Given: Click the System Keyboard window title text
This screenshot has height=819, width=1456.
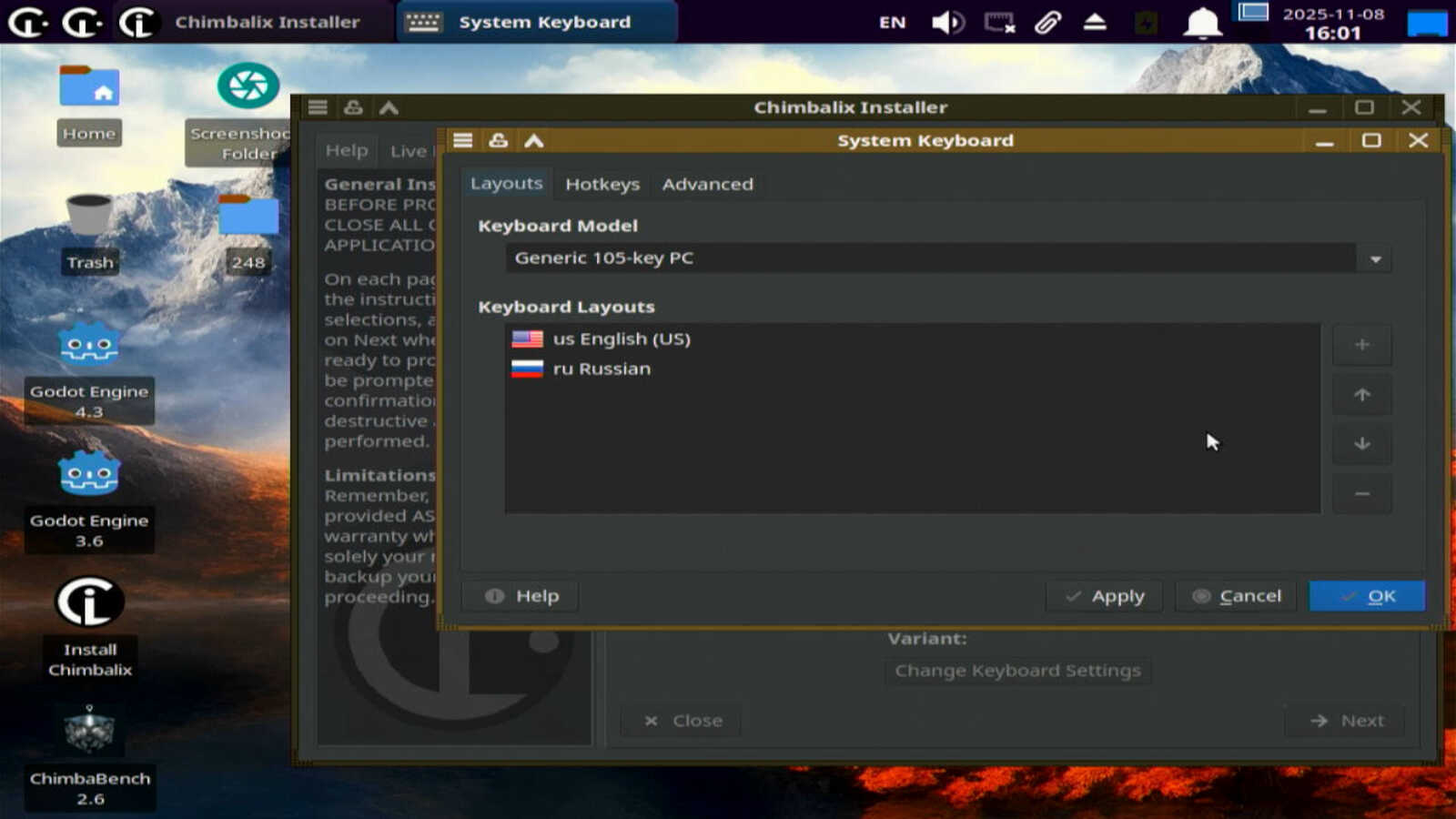Looking at the screenshot, I should point(925,140).
